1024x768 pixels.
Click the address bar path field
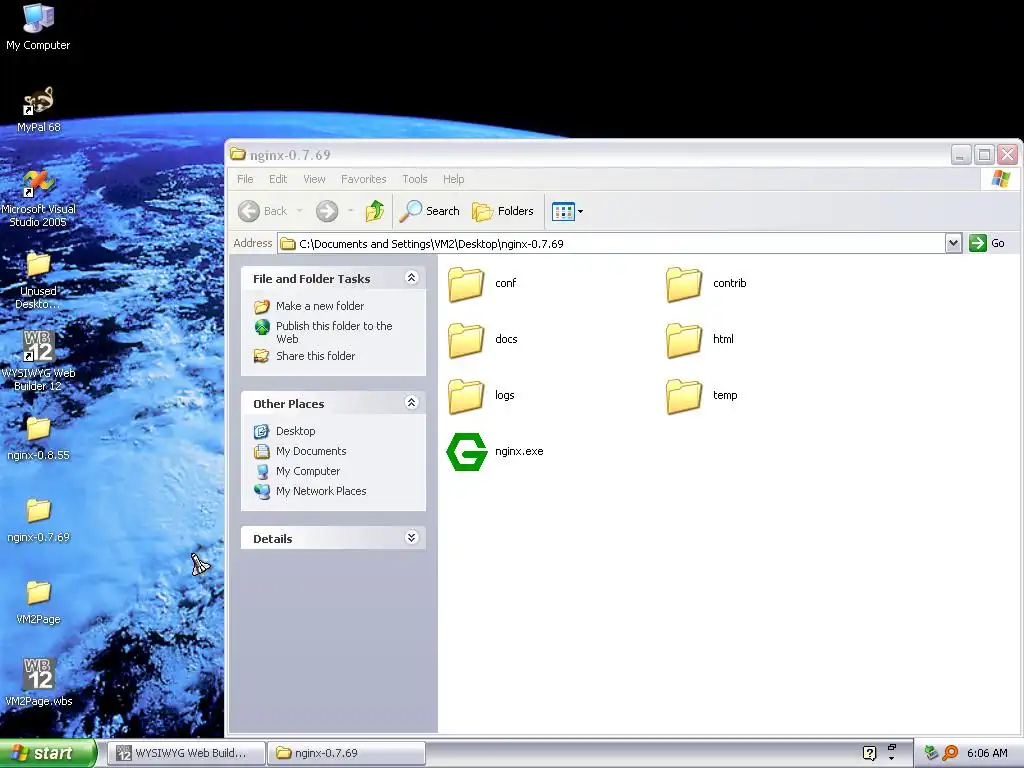611,244
